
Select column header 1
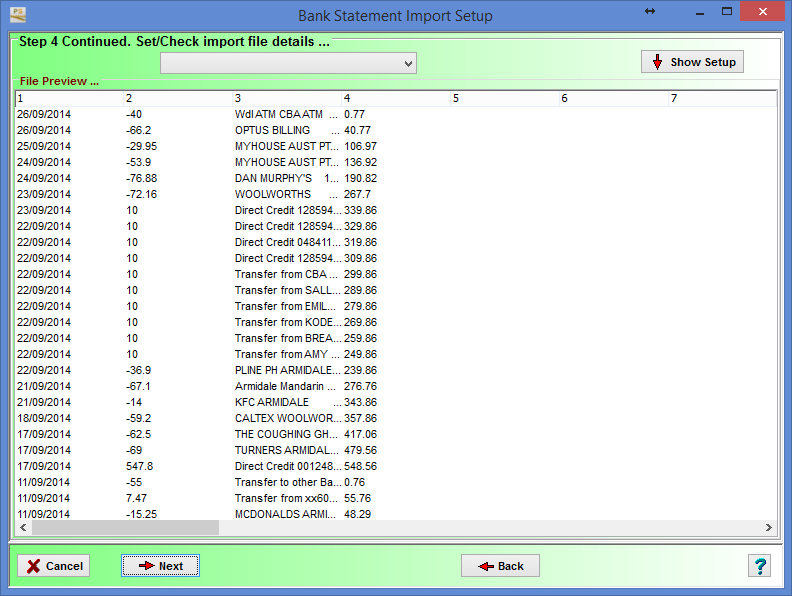click(70, 98)
